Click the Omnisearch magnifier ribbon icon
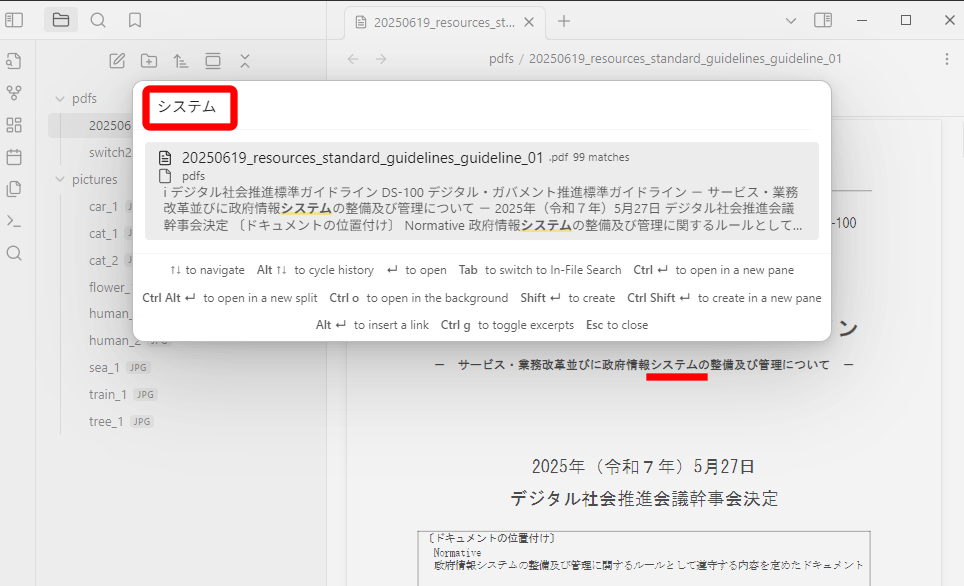The width and height of the screenshot is (964, 586). 14,253
